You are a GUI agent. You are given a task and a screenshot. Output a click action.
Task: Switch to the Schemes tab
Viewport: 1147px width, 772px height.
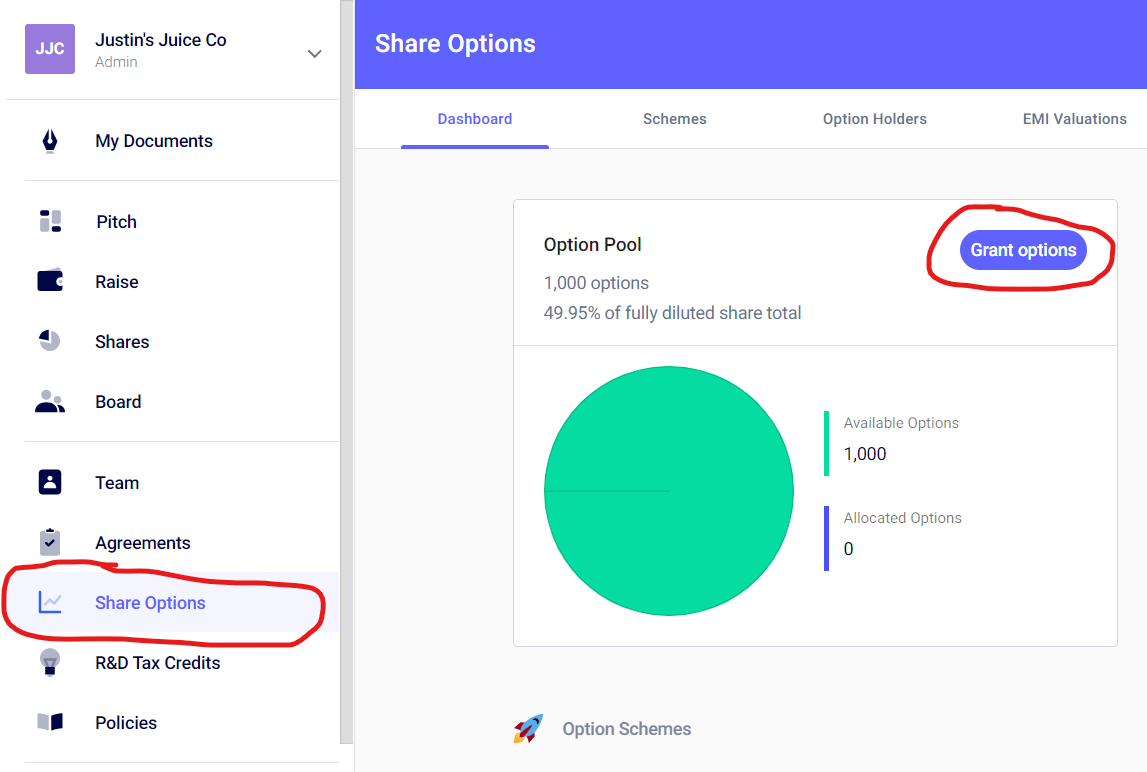[674, 119]
